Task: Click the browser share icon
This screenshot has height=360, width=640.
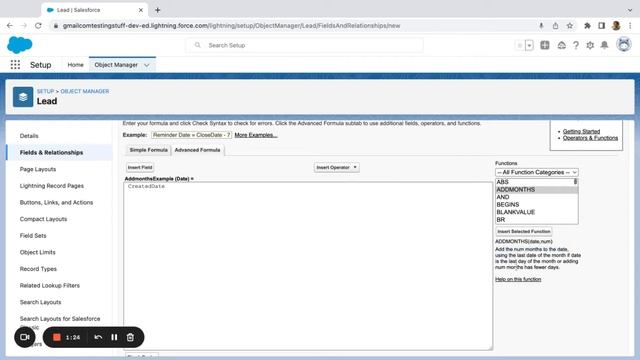Action: point(555,26)
